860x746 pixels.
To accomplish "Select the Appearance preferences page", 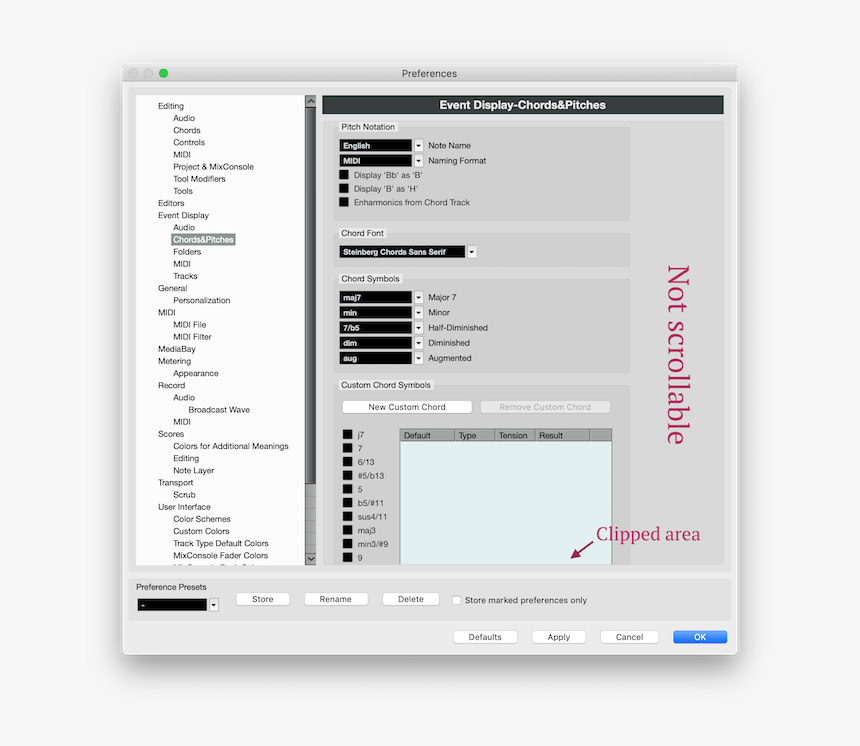I will coord(195,373).
